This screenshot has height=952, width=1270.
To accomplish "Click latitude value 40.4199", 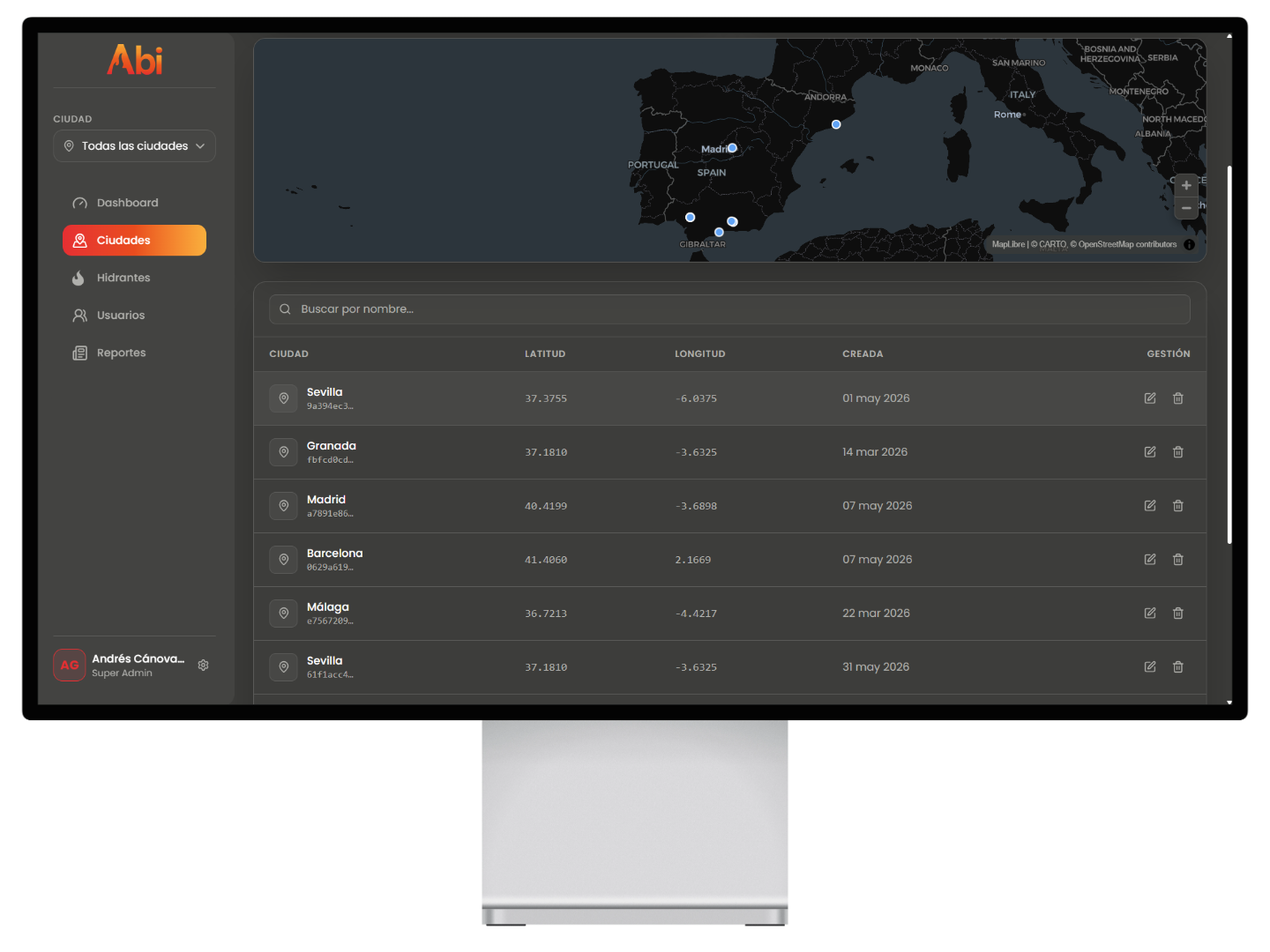I will (x=546, y=507).
